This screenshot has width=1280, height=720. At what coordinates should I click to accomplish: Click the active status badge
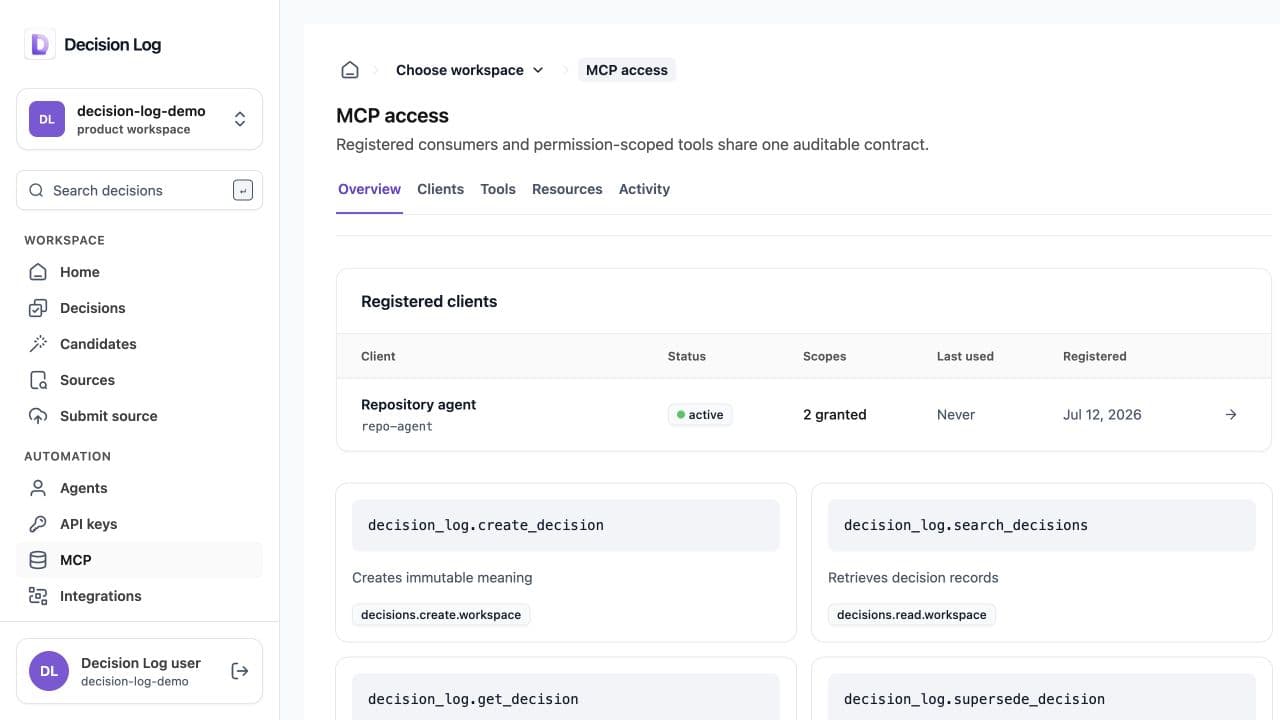[700, 415]
